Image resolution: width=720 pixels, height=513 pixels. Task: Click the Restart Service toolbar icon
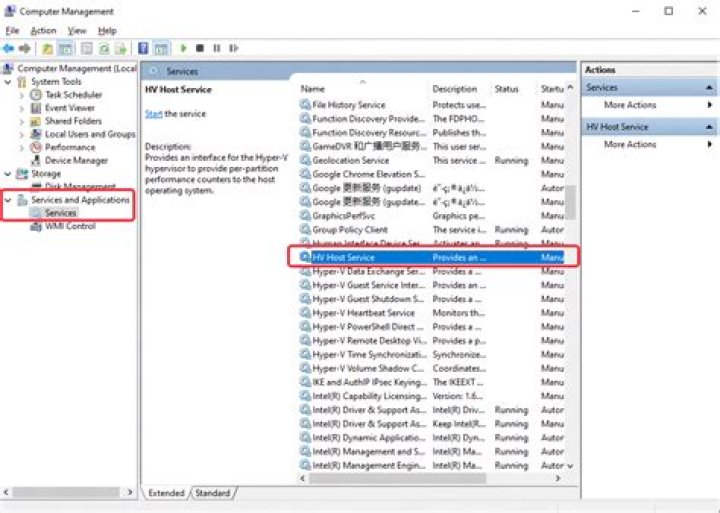tap(234, 48)
